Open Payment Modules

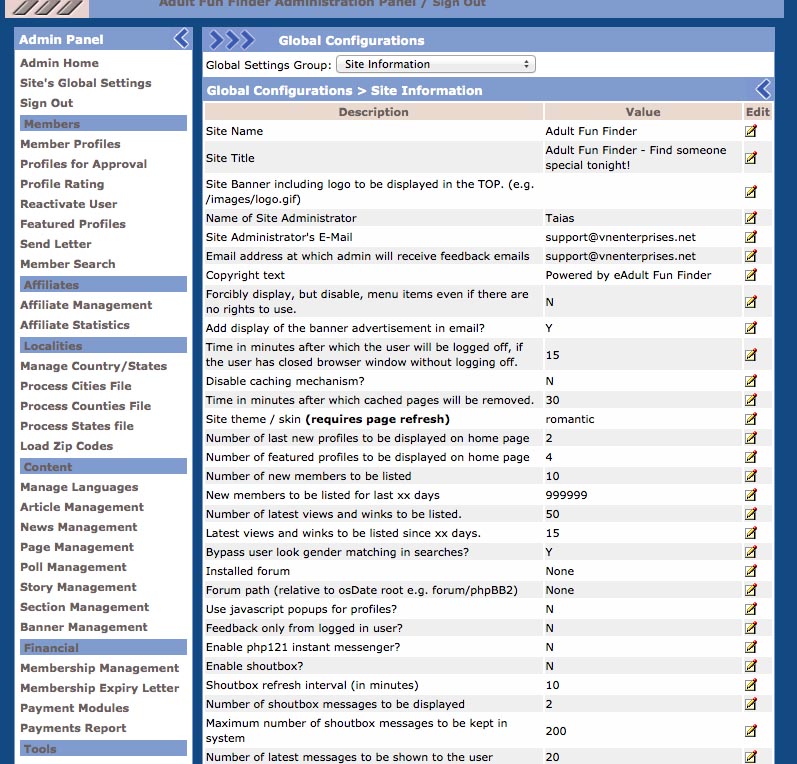tap(74, 708)
